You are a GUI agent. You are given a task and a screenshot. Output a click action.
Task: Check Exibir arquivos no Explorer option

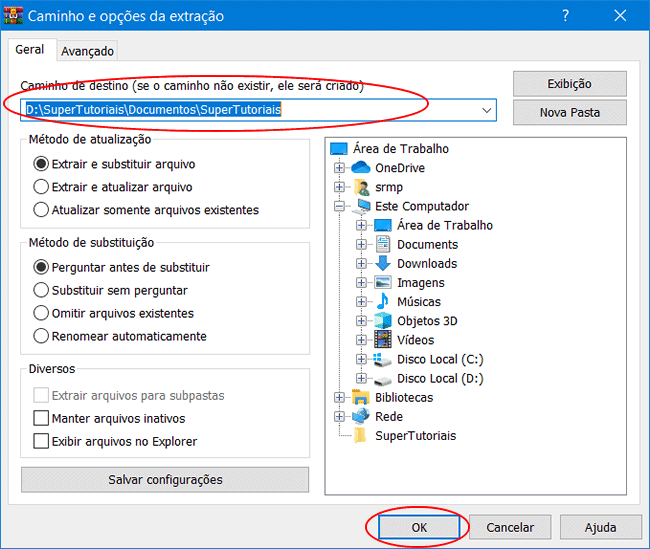(x=41, y=441)
